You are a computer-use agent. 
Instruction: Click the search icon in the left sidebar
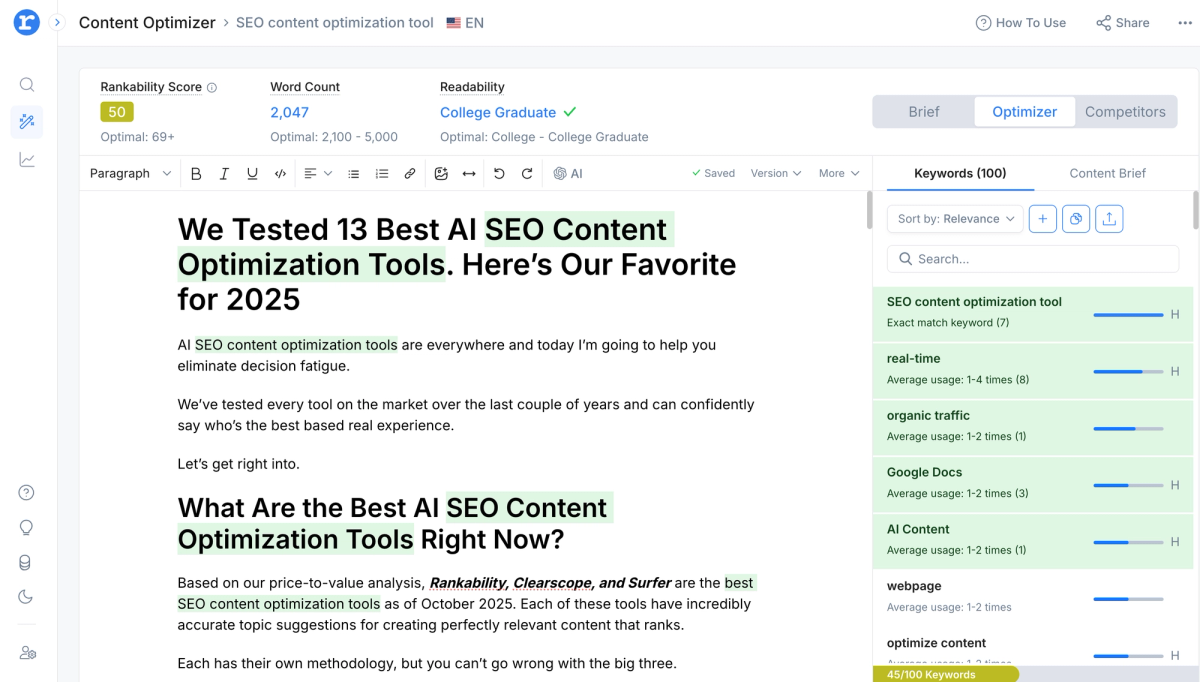(x=26, y=84)
